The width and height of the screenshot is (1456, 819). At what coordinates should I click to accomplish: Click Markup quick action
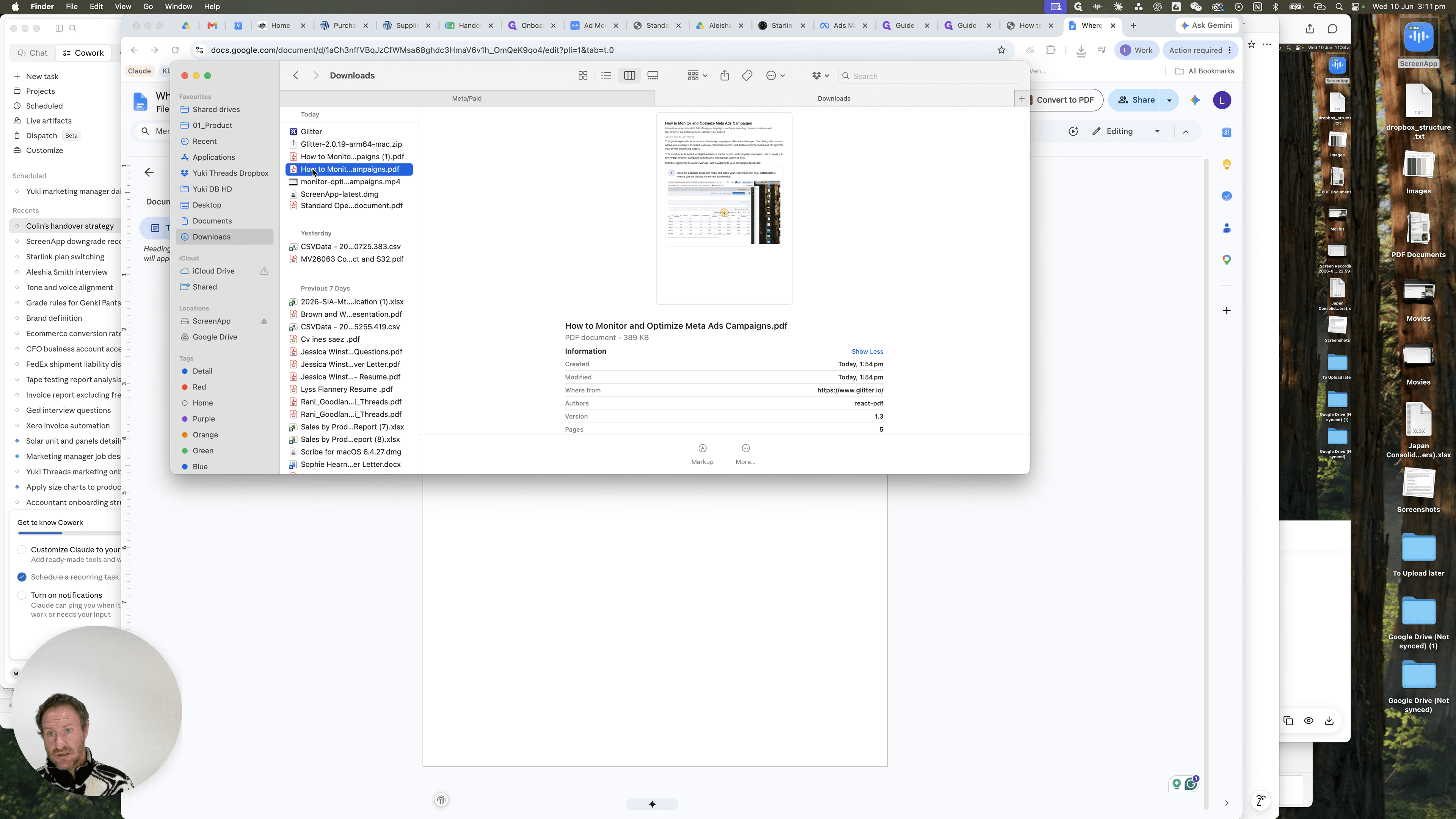pyautogui.click(x=703, y=455)
